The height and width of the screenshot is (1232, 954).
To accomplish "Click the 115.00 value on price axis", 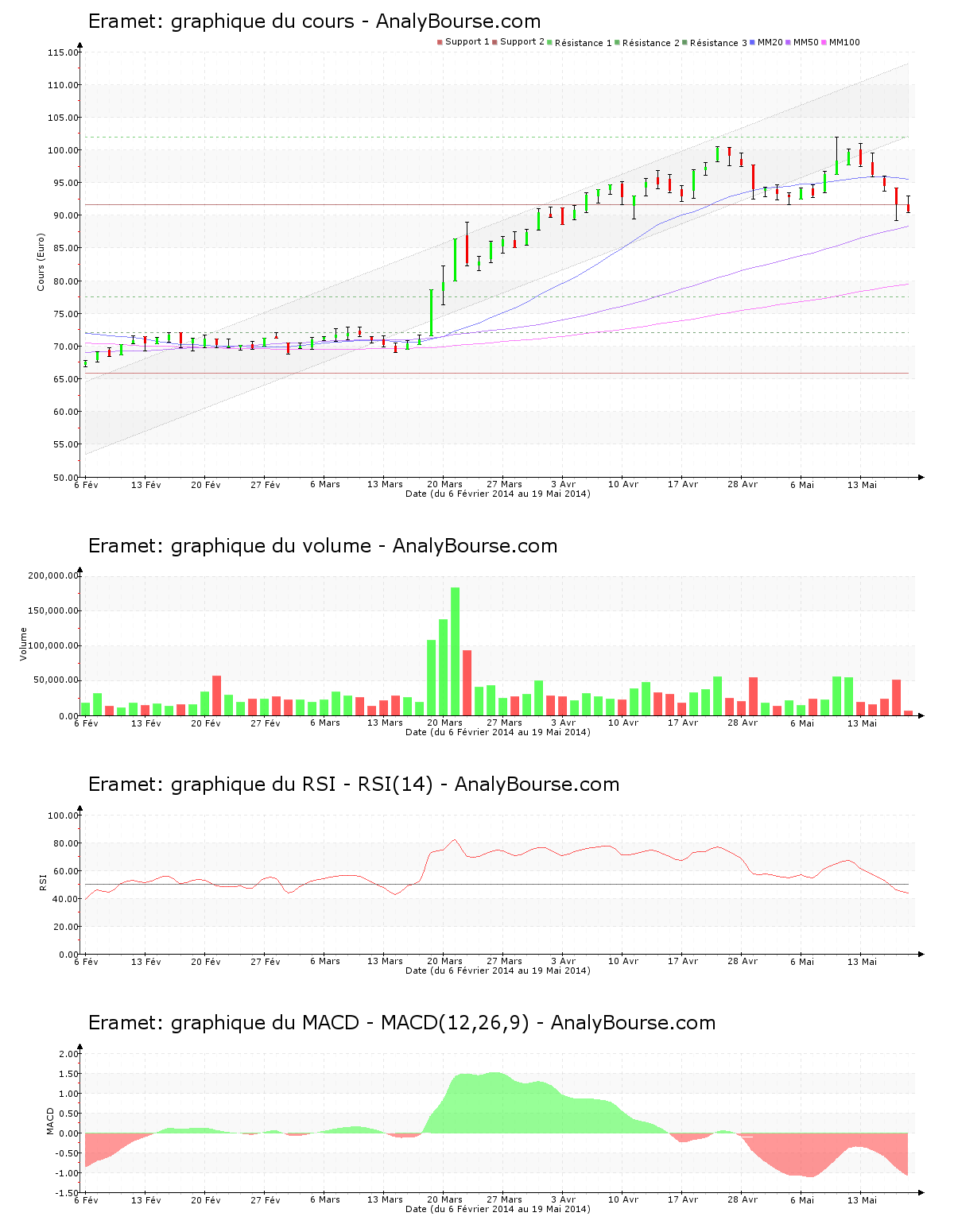I will (x=64, y=52).
